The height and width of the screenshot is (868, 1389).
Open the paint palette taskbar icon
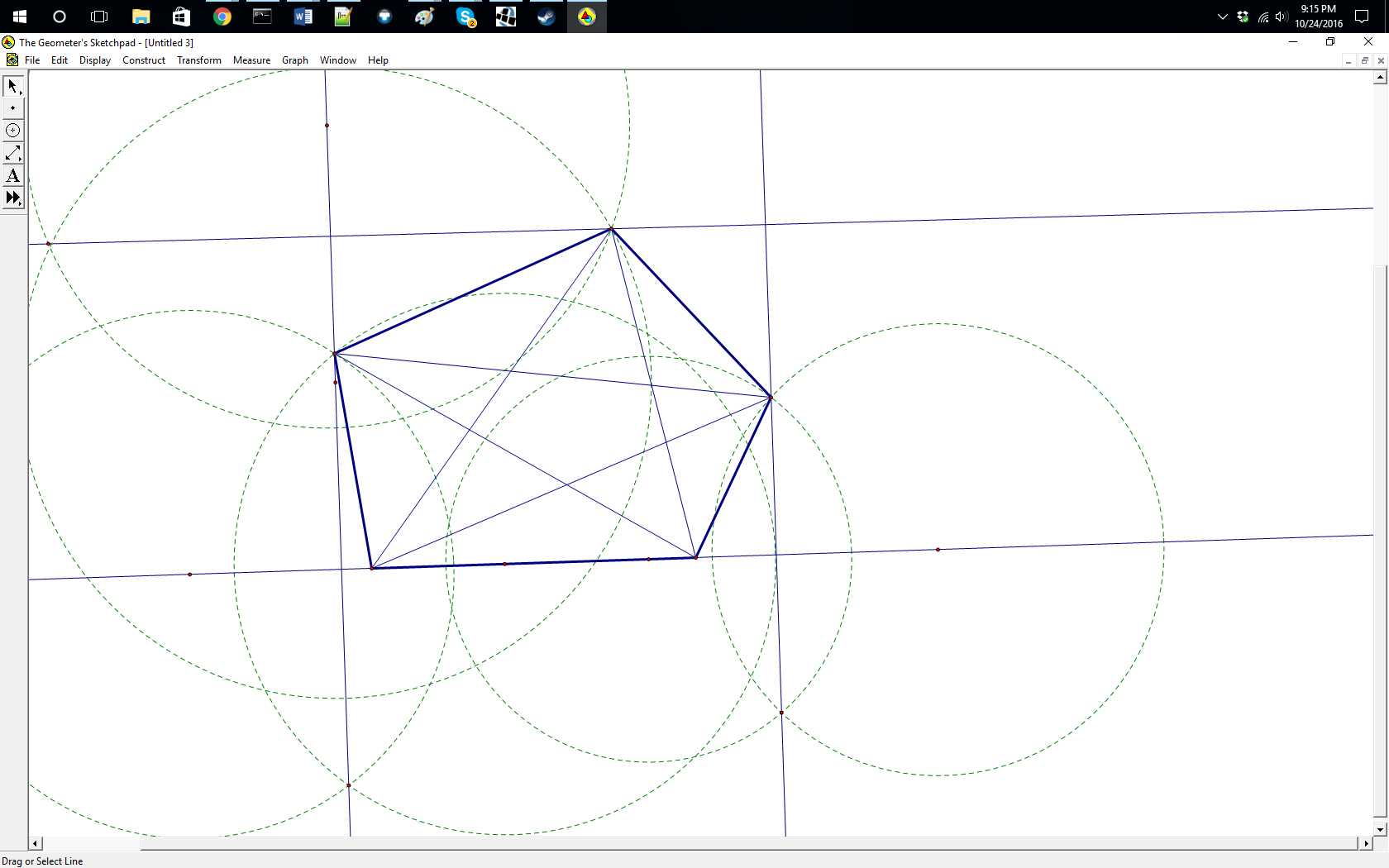click(424, 17)
